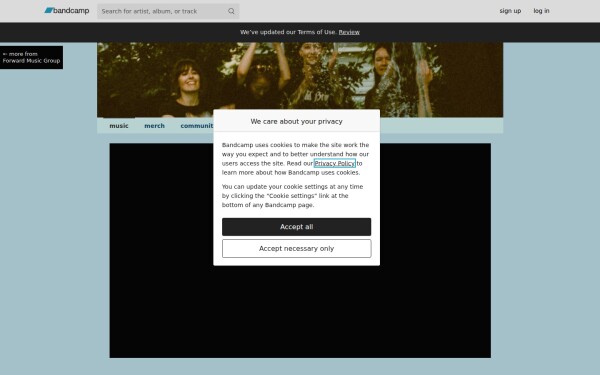Image resolution: width=600 pixels, height=375 pixels.
Task: Choose Accept necessary only
Action: (x=296, y=249)
